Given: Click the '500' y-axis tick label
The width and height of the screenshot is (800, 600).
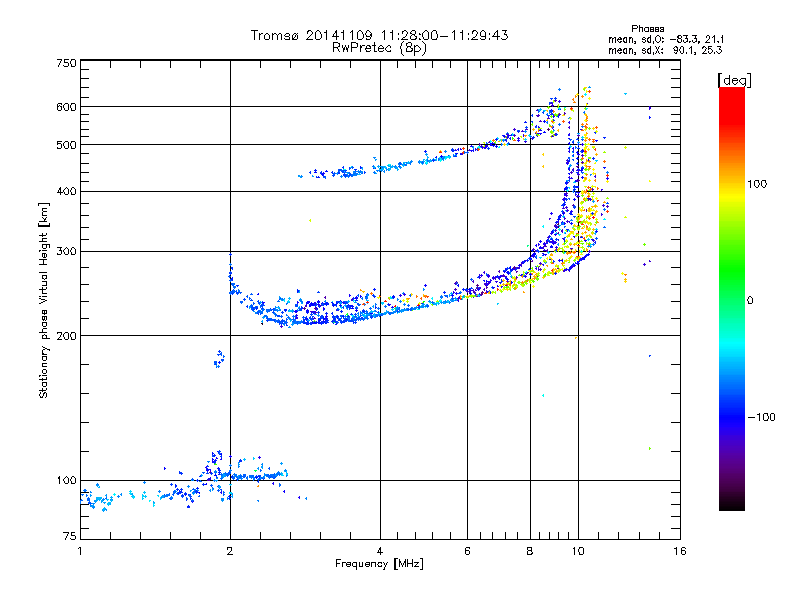Looking at the screenshot, I should coord(67,145).
